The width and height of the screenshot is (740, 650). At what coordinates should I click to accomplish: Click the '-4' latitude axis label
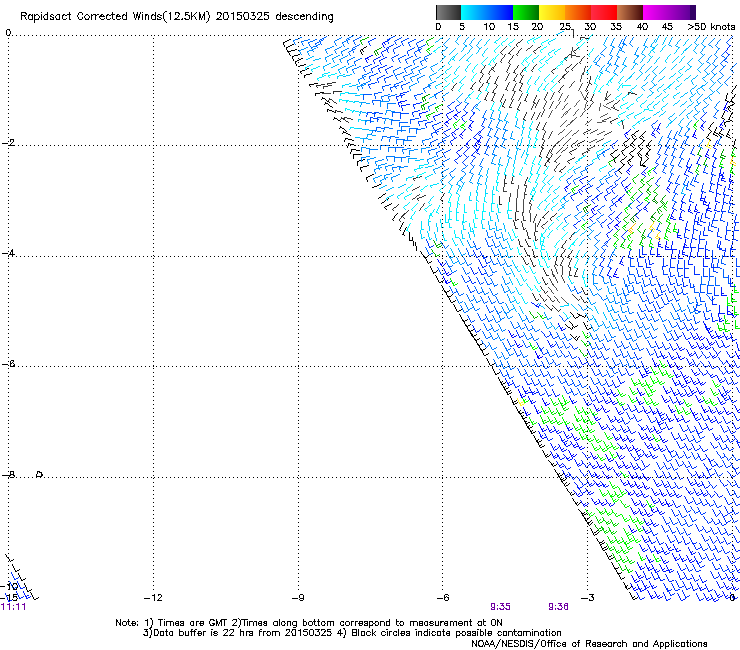(x=8, y=253)
